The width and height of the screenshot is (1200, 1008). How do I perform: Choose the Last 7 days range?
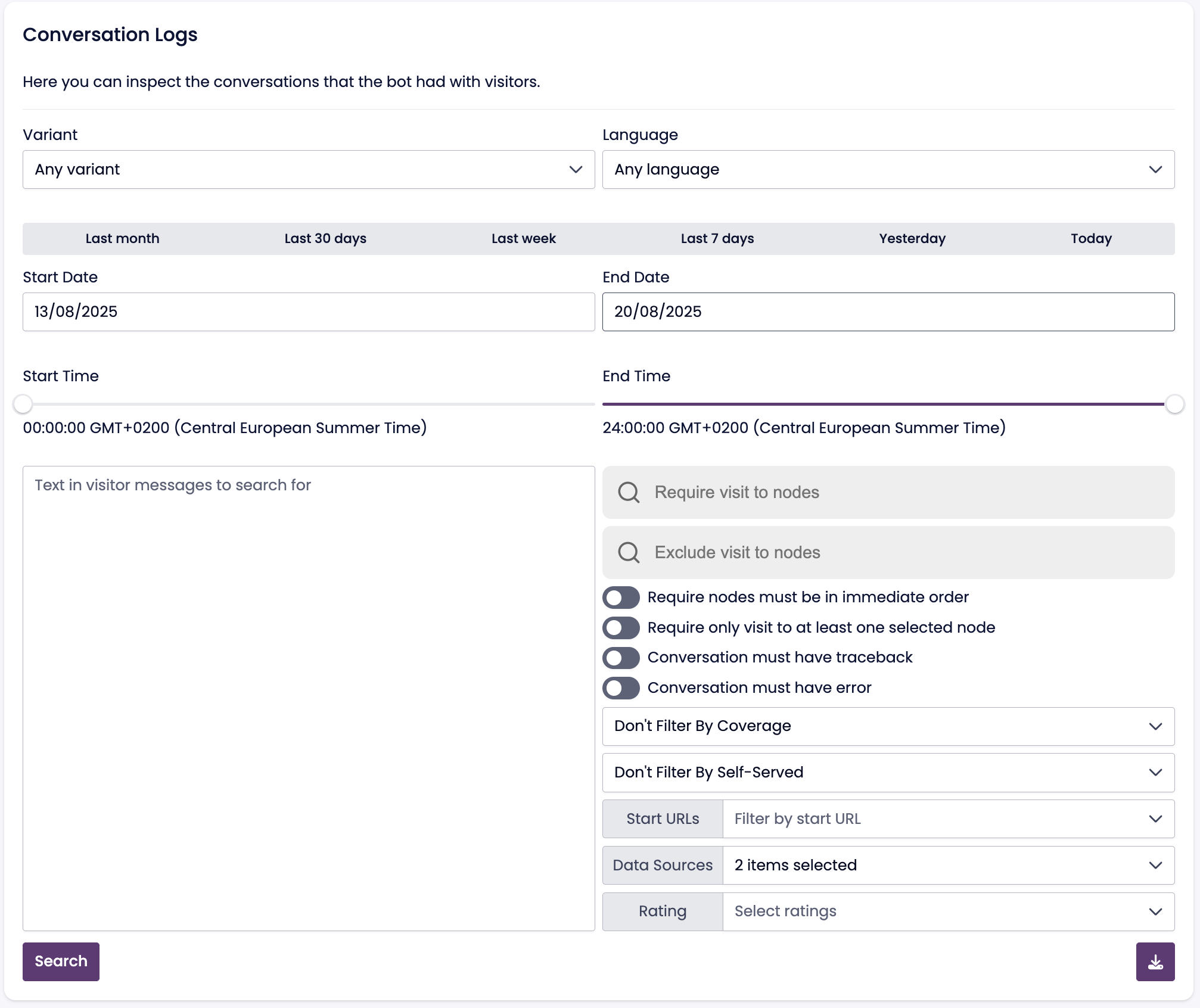[717, 239]
